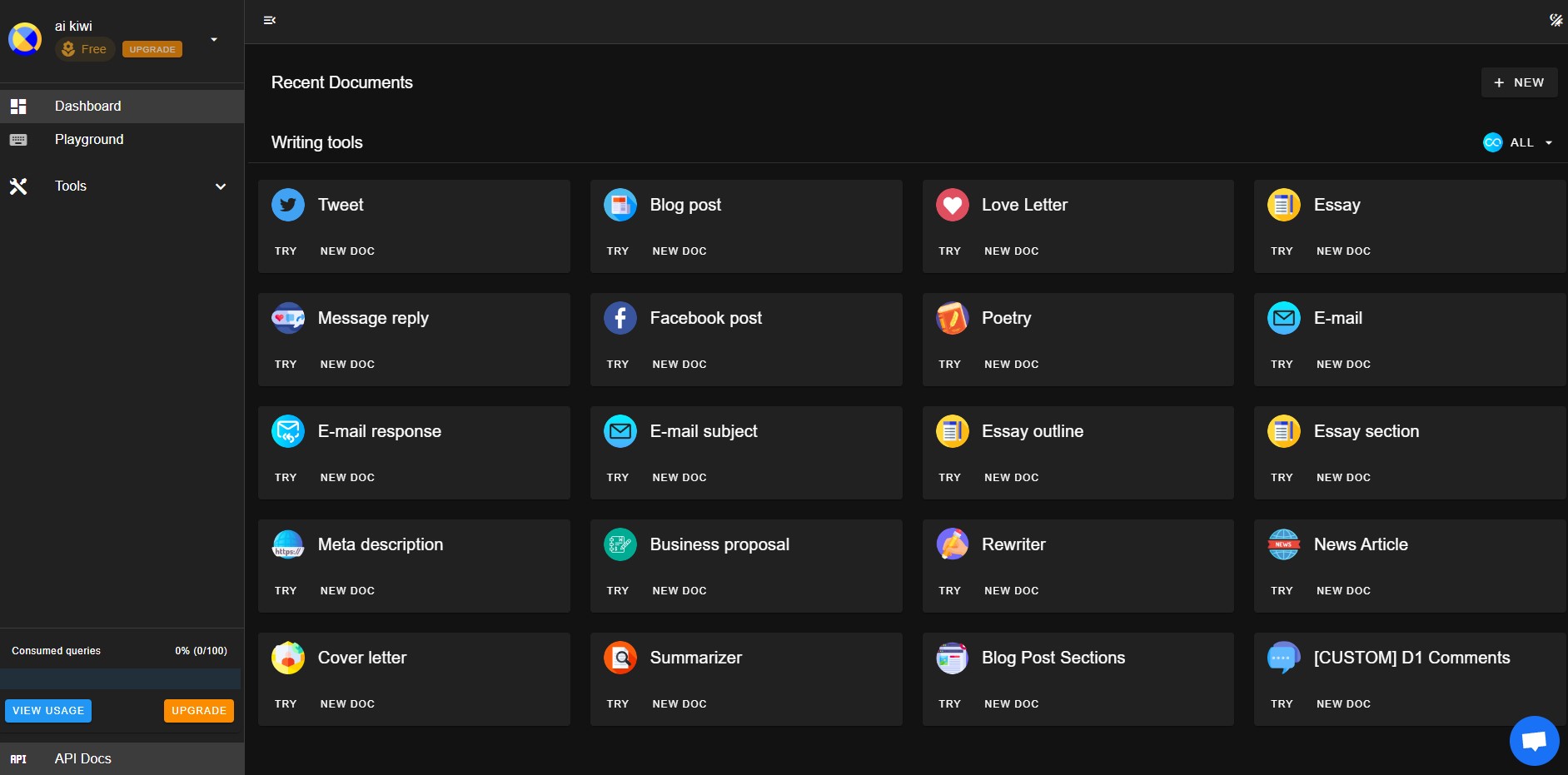
Task: Click the 'Writing tools' heading
Action: [x=317, y=142]
